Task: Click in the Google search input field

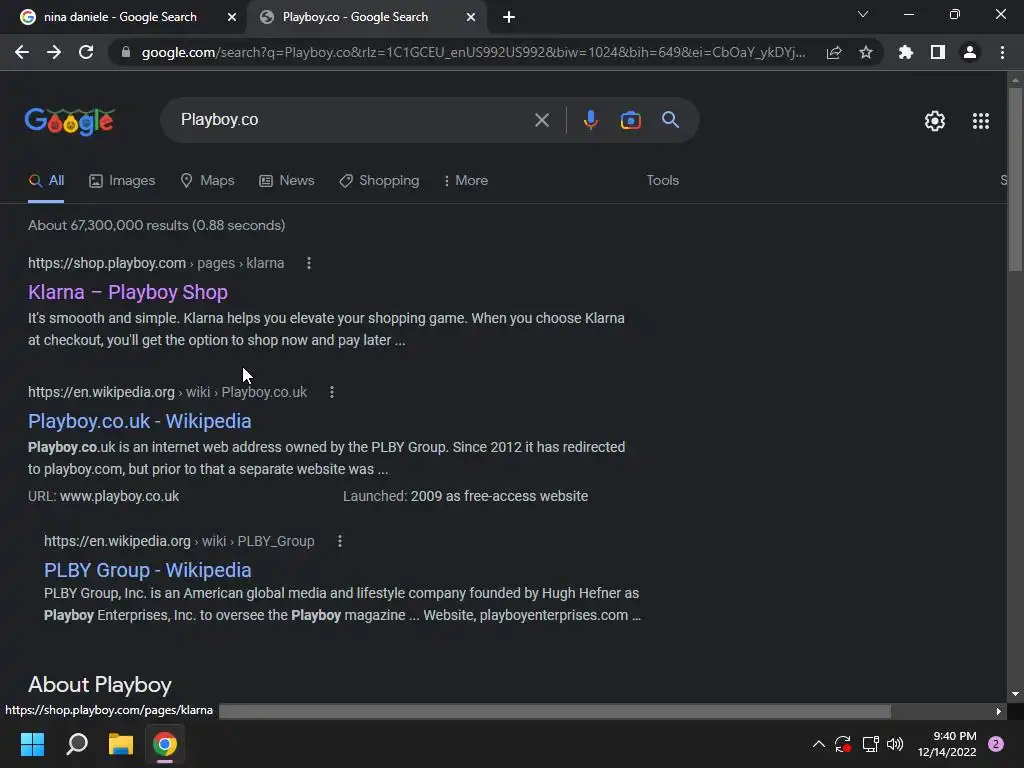Action: 353,120
